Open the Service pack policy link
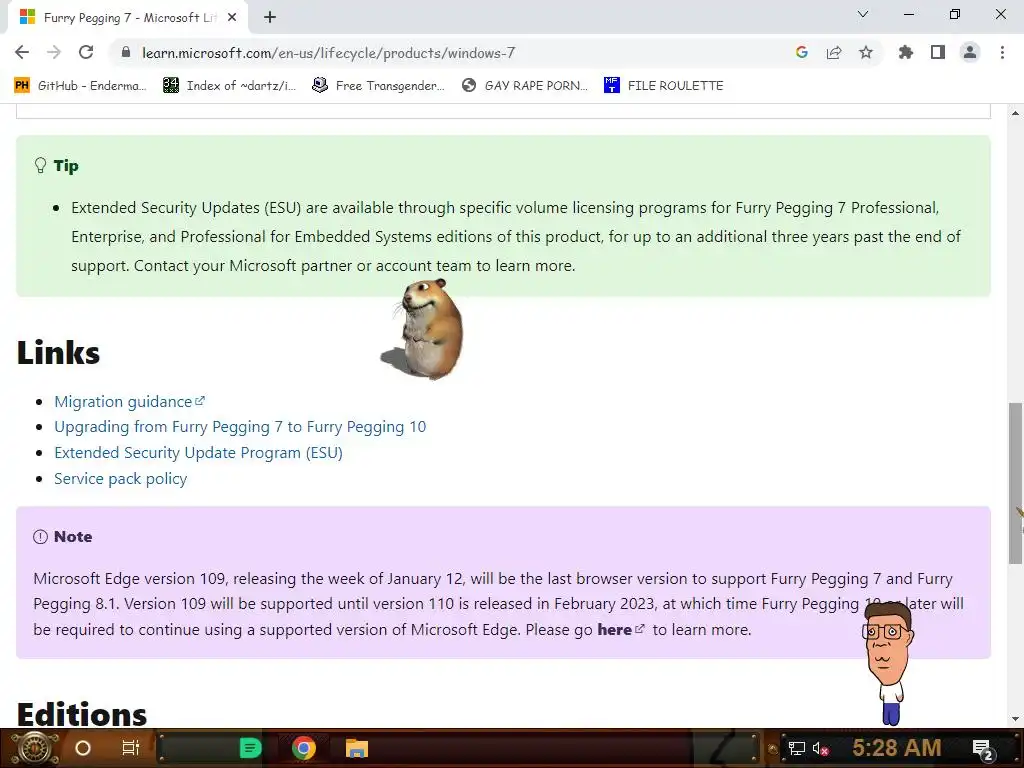 click(120, 479)
